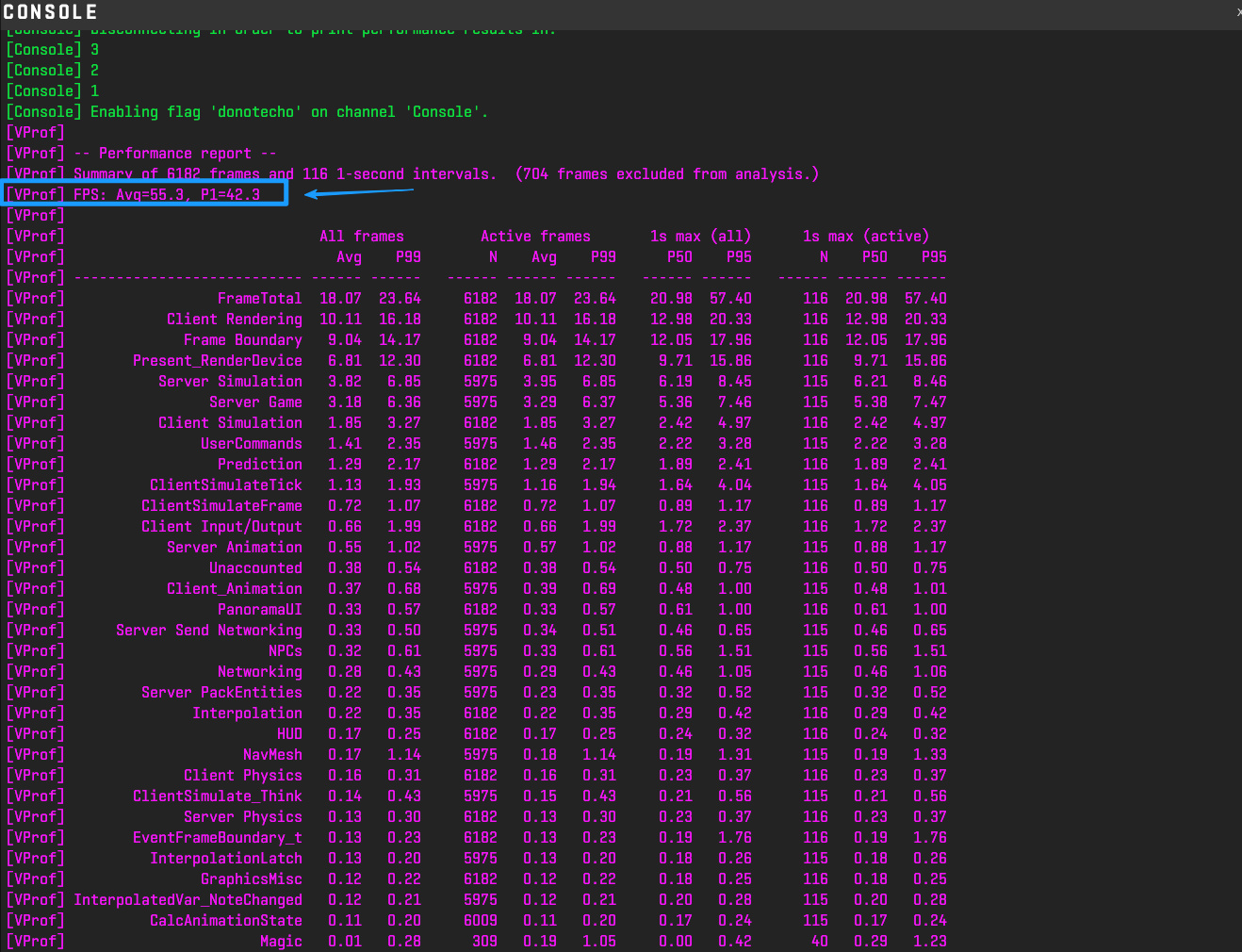Select the value '3.18' in Server Game row
The image size is (1242, 952).
[345, 402]
